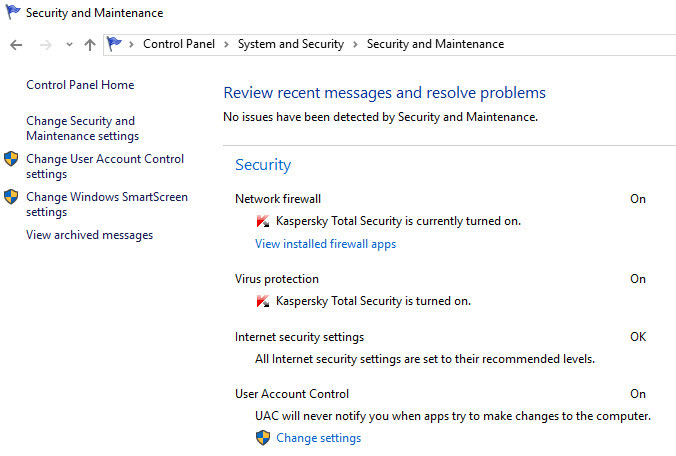This screenshot has width=676, height=456.
Task: Open the recent locations dropdown arrow
Action: pos(69,44)
